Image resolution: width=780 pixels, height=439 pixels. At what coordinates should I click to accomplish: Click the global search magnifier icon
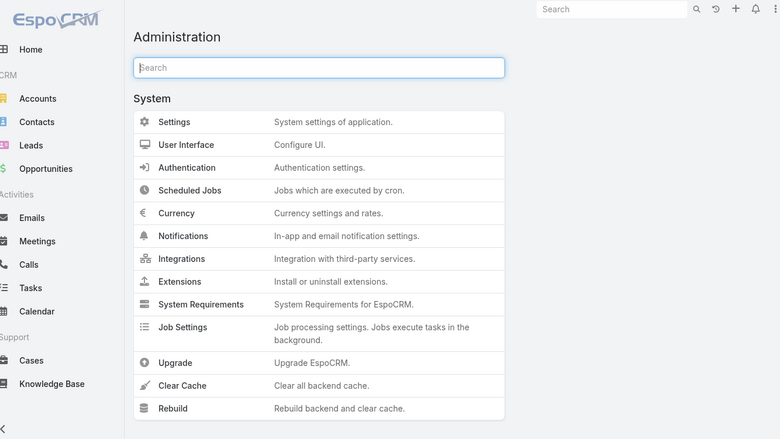[x=696, y=9]
